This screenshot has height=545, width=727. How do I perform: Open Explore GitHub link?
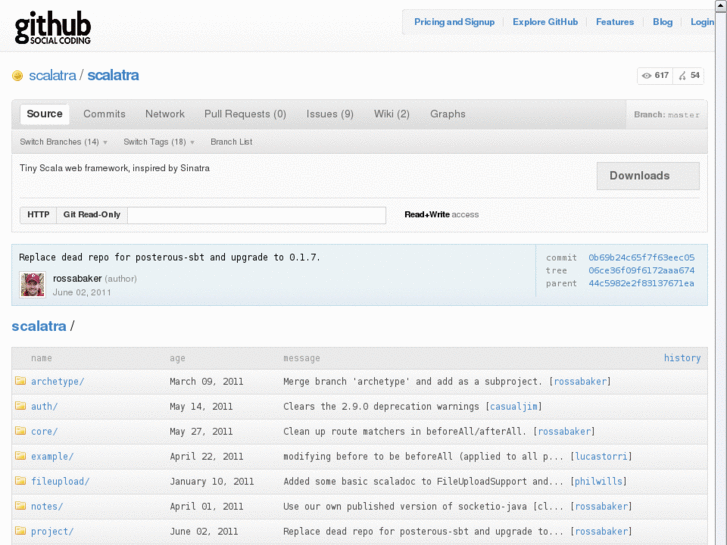coord(545,22)
